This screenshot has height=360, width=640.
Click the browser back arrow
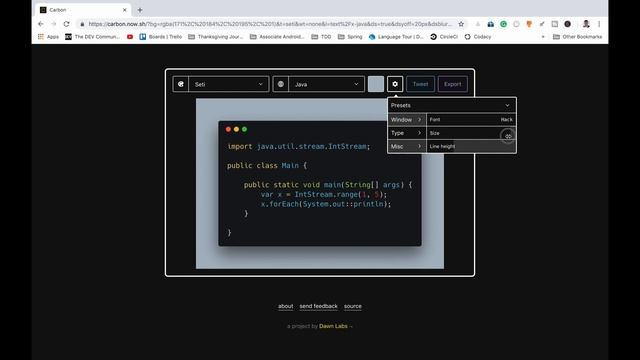[41, 24]
